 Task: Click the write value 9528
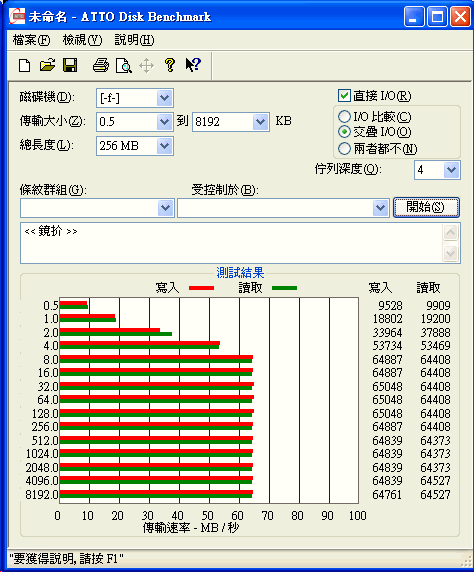point(390,305)
